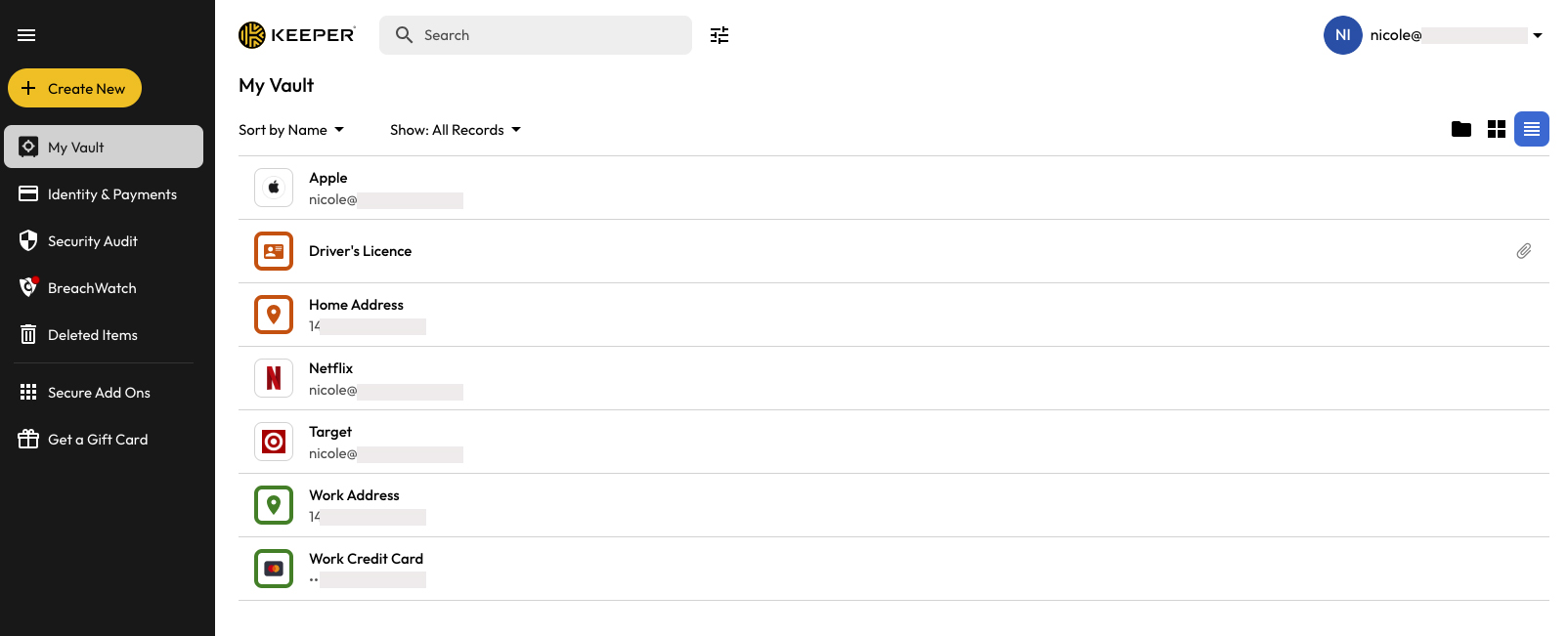Open Get a Gift Card link
The height and width of the screenshot is (636, 1568).
[98, 440]
